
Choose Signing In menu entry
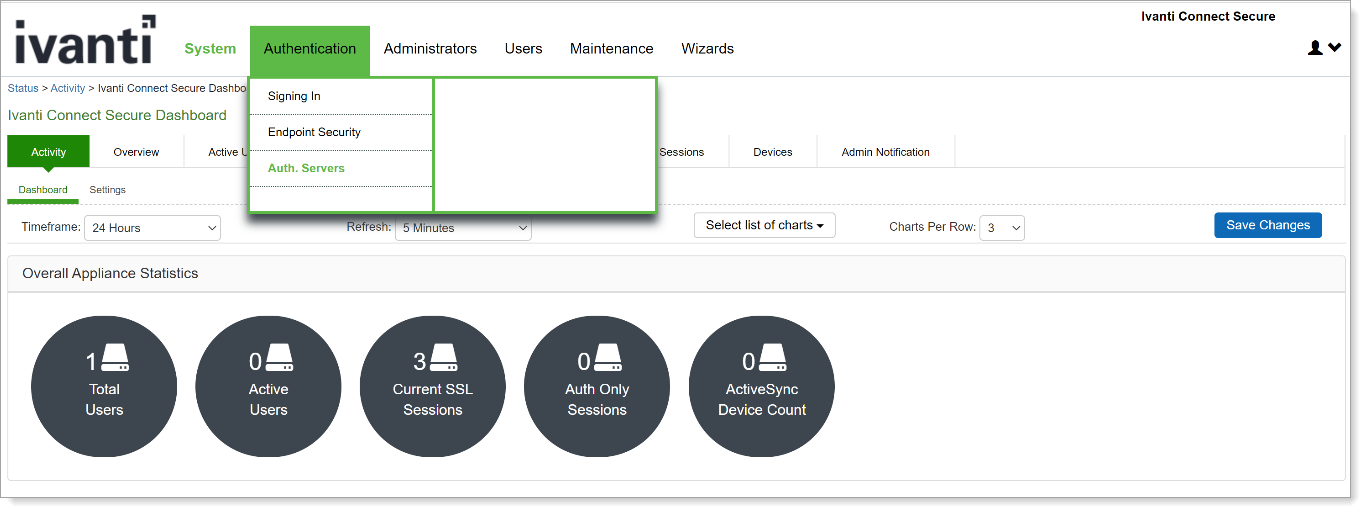[x=294, y=96]
